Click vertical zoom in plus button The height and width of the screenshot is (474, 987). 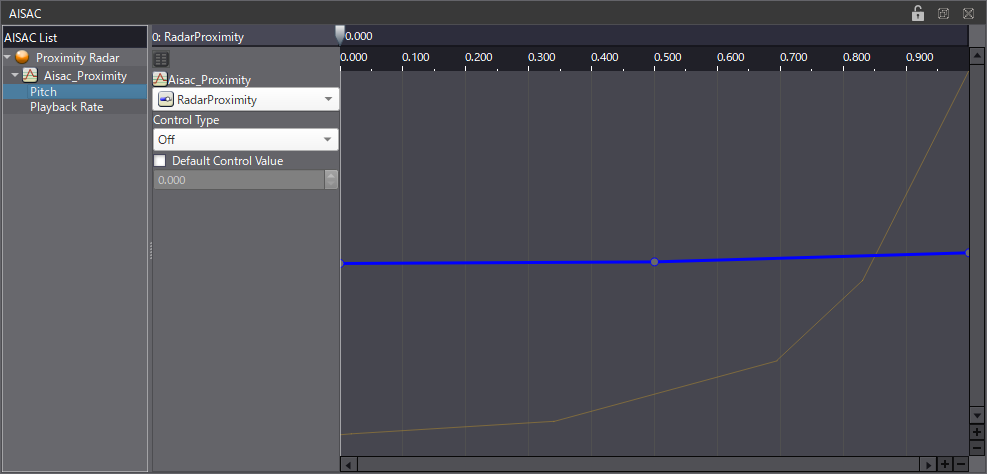click(x=977, y=432)
